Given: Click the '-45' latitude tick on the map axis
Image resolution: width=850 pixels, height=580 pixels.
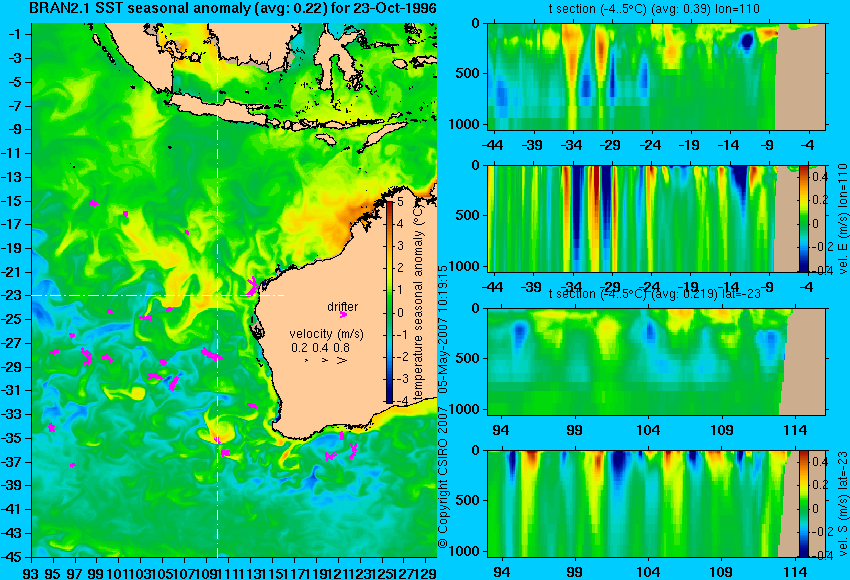Looking at the screenshot, I should [x=12, y=557].
